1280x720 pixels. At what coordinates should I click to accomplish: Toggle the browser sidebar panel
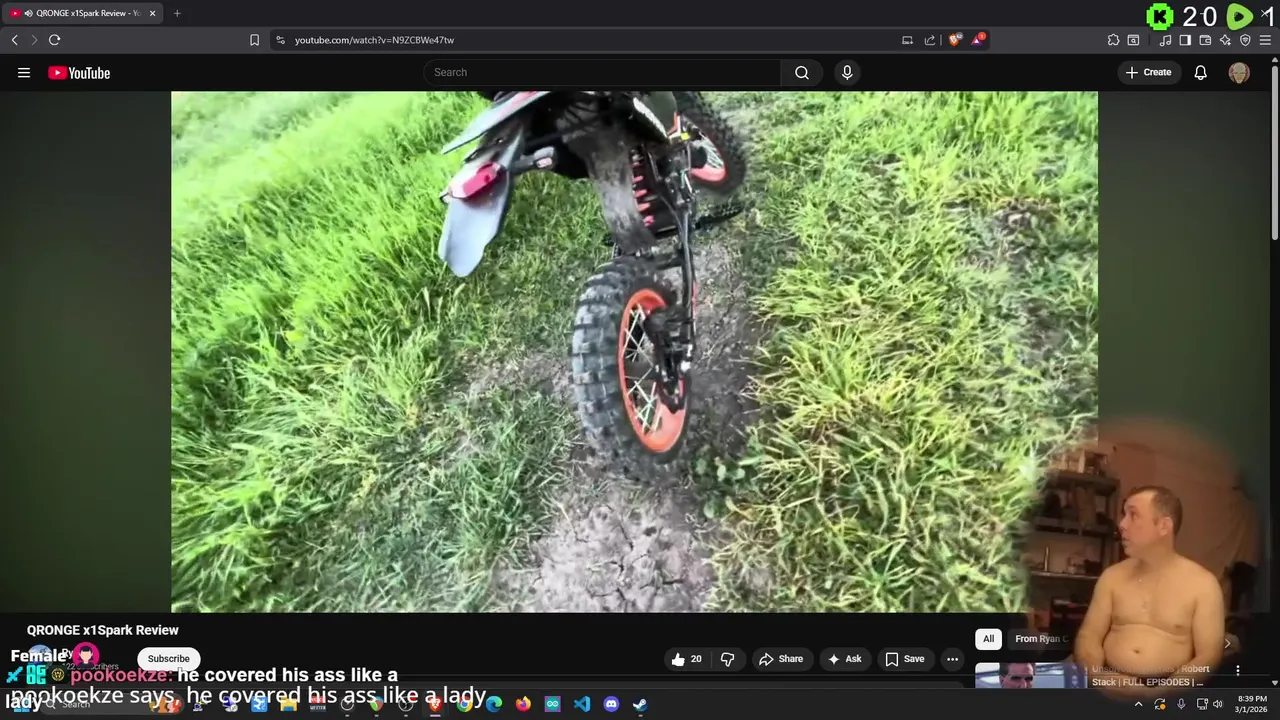[x=1185, y=40]
